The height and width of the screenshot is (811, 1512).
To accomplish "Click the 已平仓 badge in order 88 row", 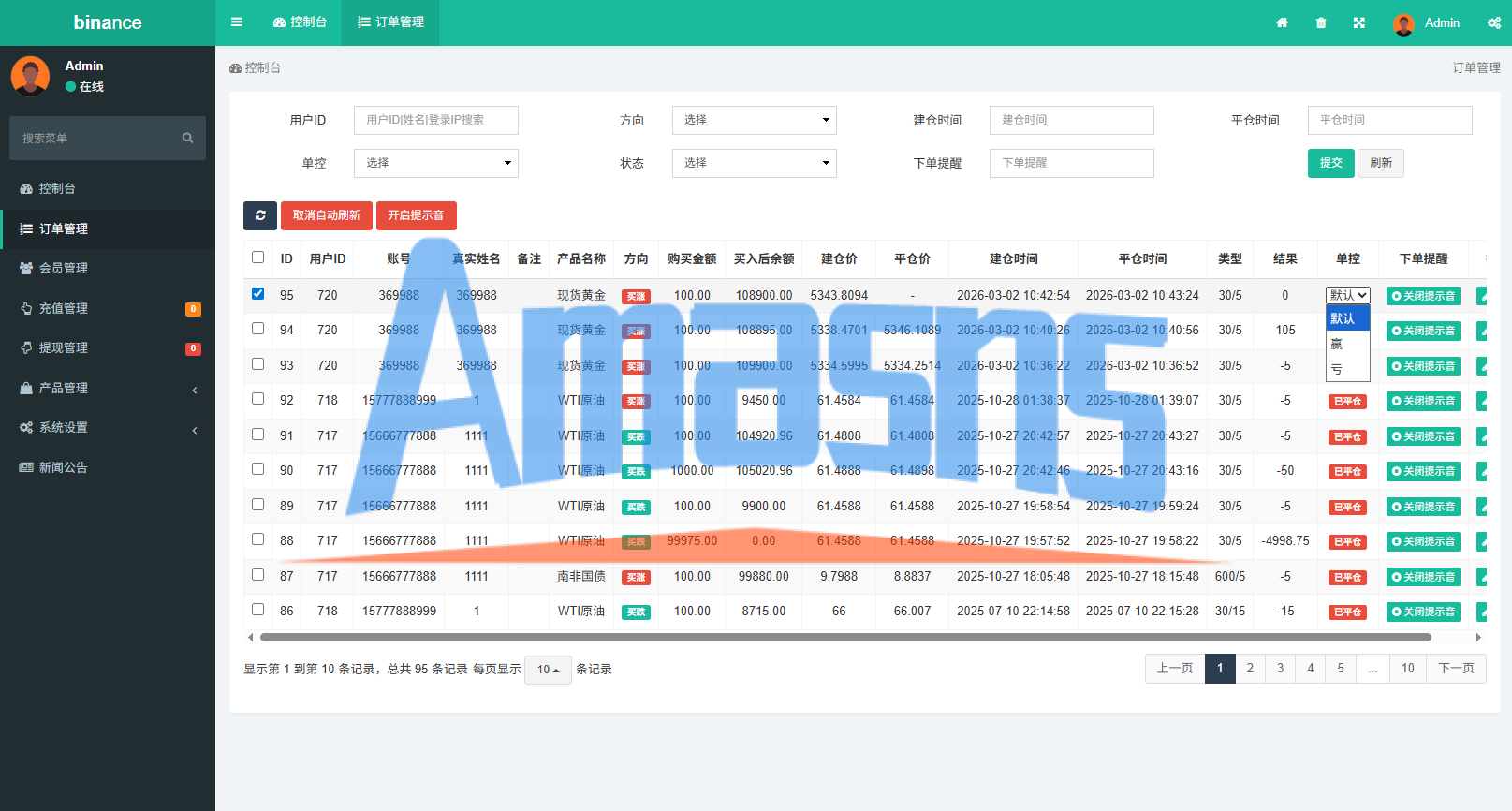I will coord(1347,542).
